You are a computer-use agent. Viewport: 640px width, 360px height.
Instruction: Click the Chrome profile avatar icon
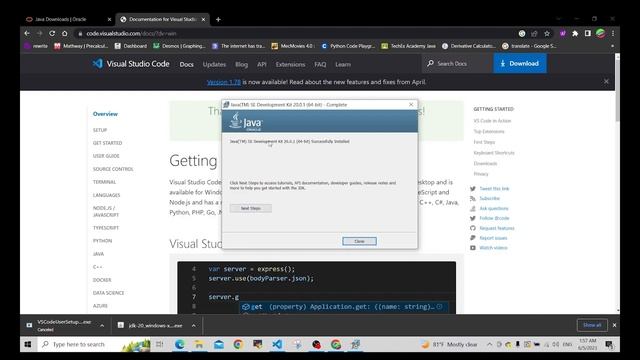pos(600,33)
